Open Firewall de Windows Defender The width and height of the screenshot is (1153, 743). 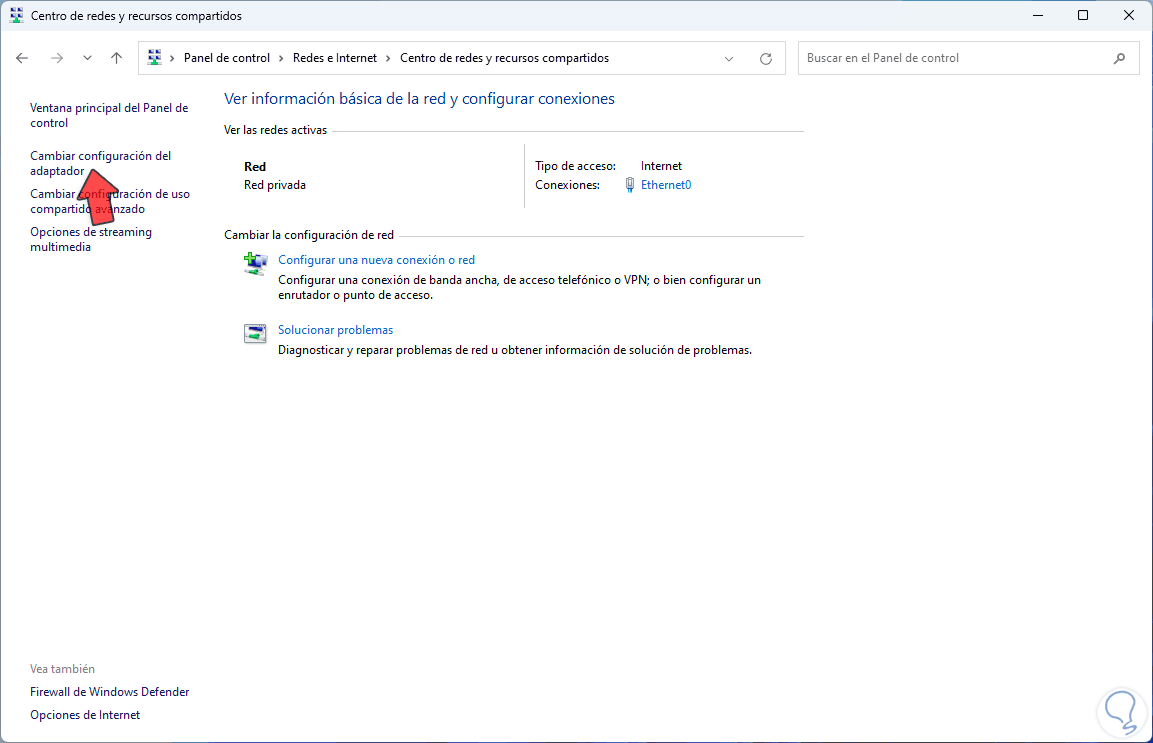point(110,692)
